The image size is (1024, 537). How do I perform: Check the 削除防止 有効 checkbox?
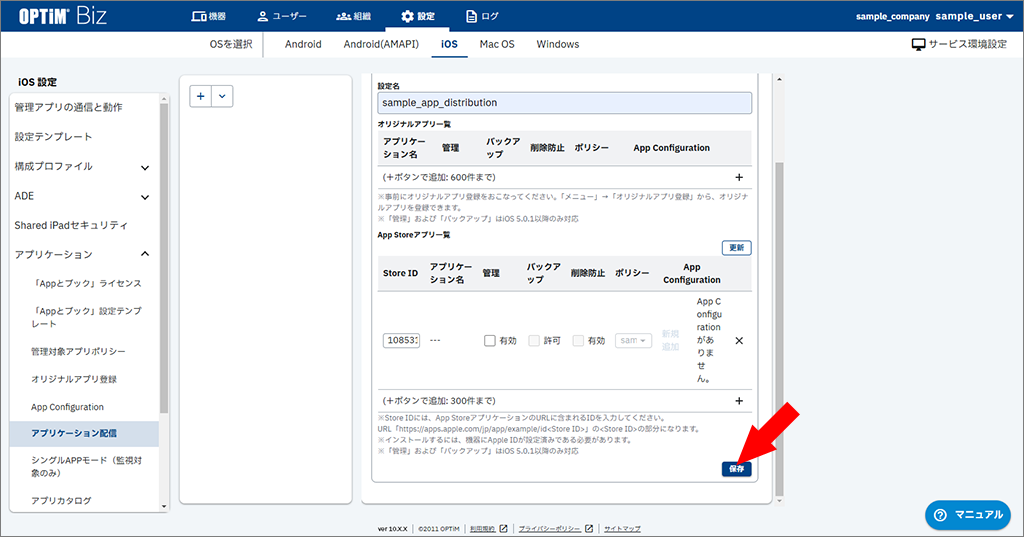coord(578,341)
